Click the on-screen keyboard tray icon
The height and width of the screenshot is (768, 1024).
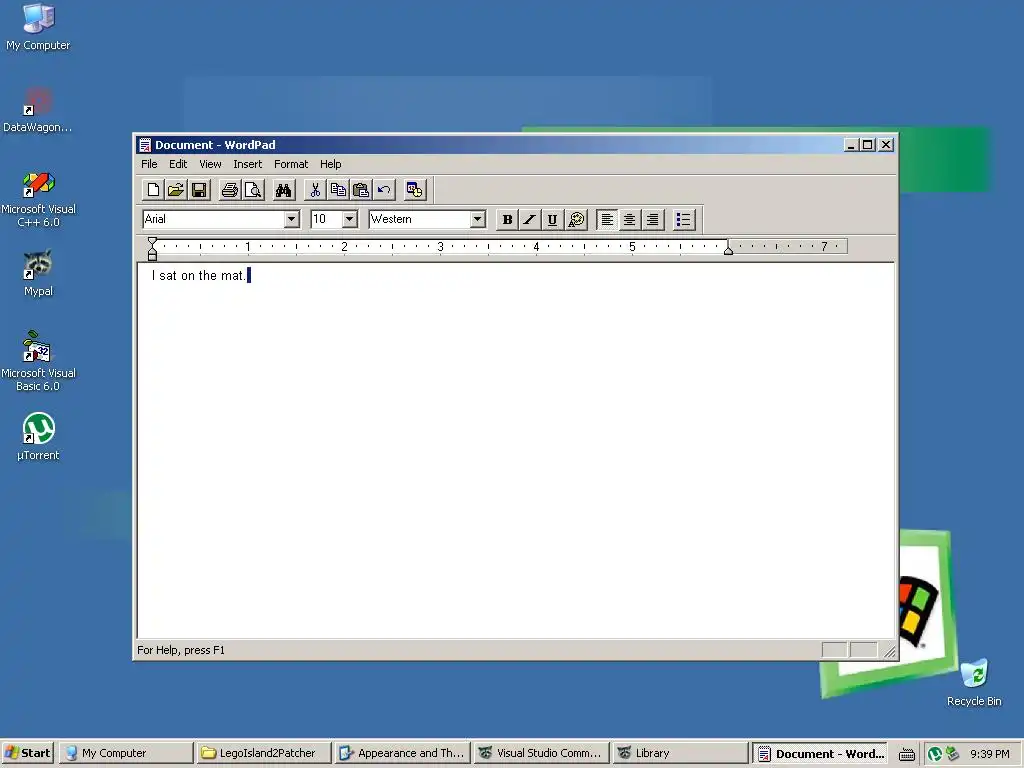906,754
